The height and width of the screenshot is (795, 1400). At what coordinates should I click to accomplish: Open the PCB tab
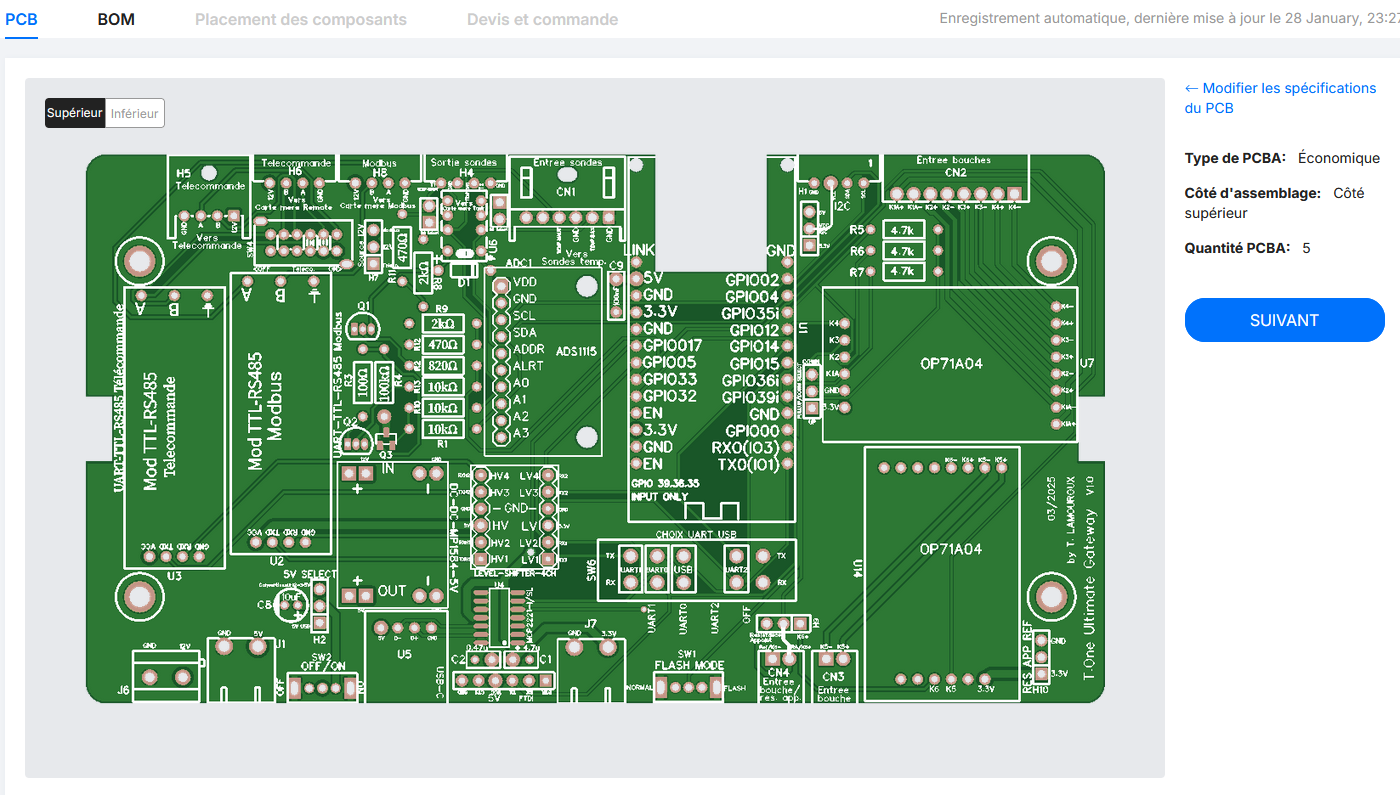21,19
